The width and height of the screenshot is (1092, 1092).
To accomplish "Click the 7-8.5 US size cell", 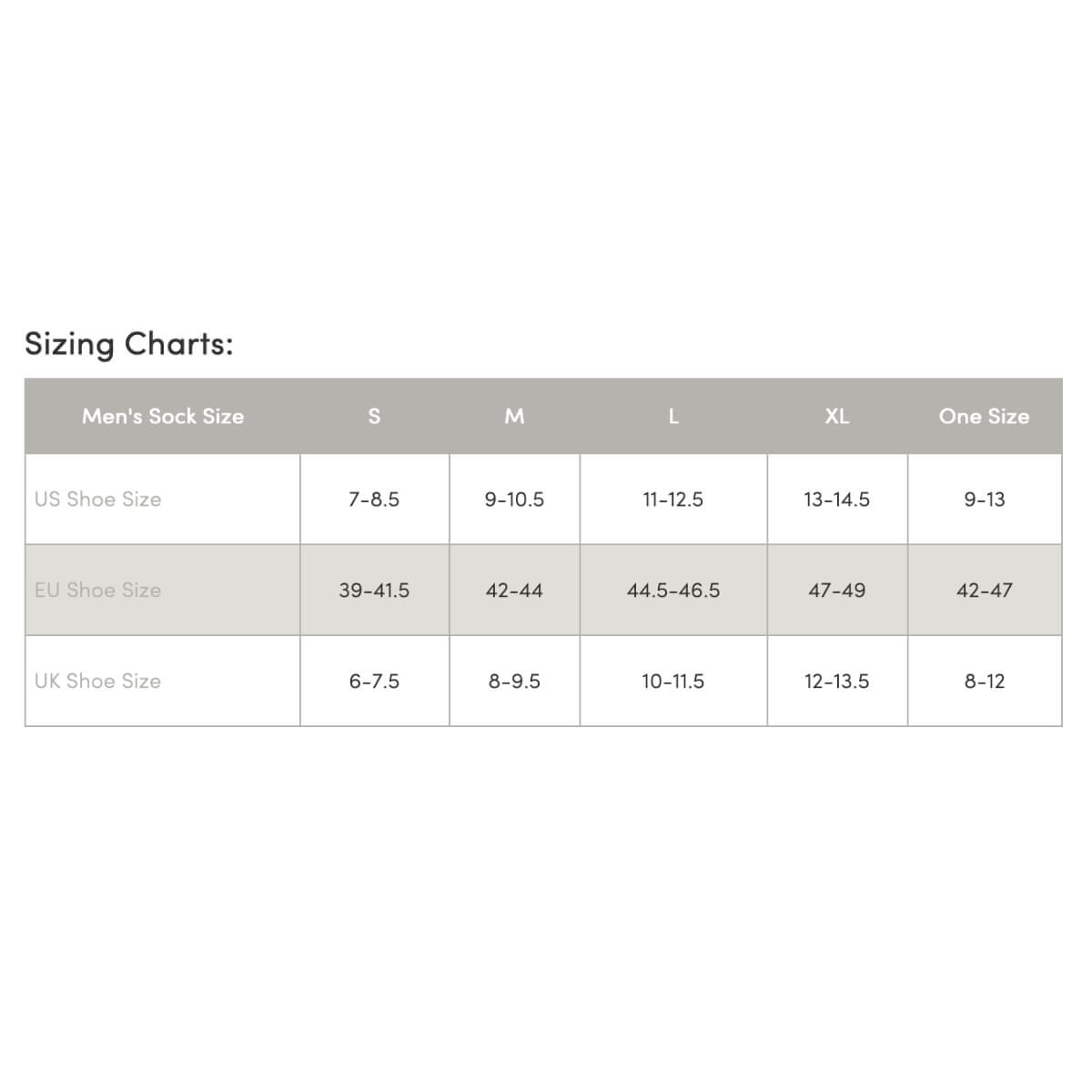I will point(374,499).
